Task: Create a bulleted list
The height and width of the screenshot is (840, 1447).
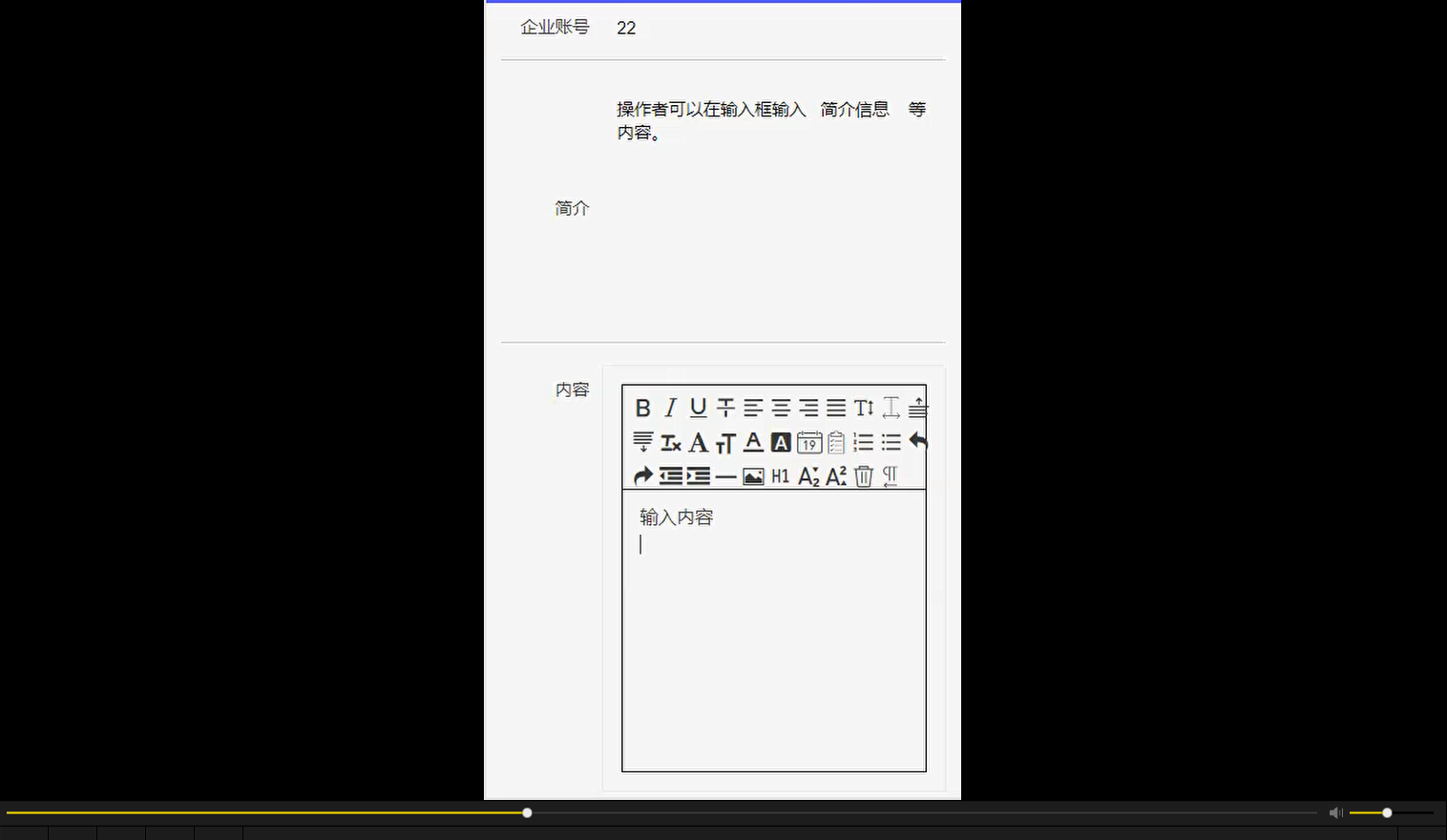Action: 890,442
